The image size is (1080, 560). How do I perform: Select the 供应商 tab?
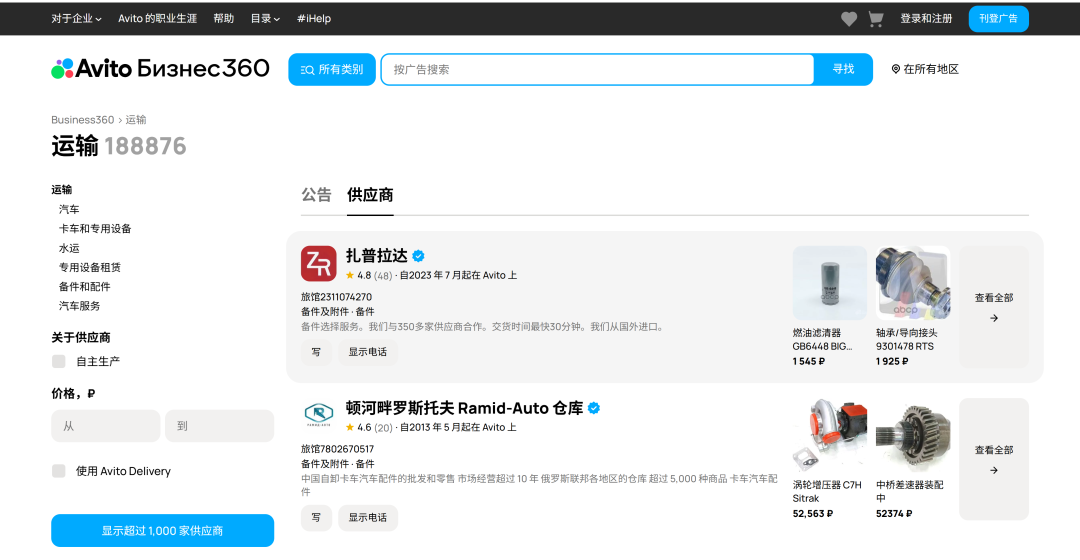(370, 195)
